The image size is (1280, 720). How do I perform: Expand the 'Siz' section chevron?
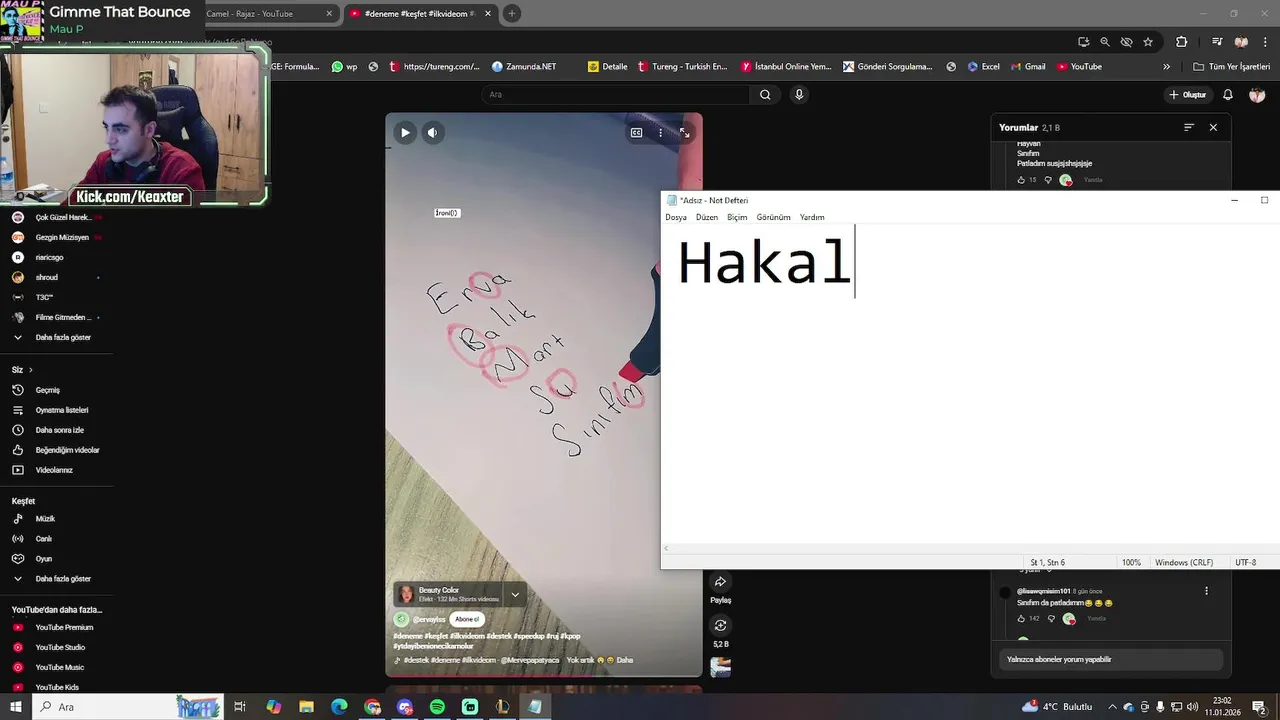pyautogui.click(x=30, y=370)
